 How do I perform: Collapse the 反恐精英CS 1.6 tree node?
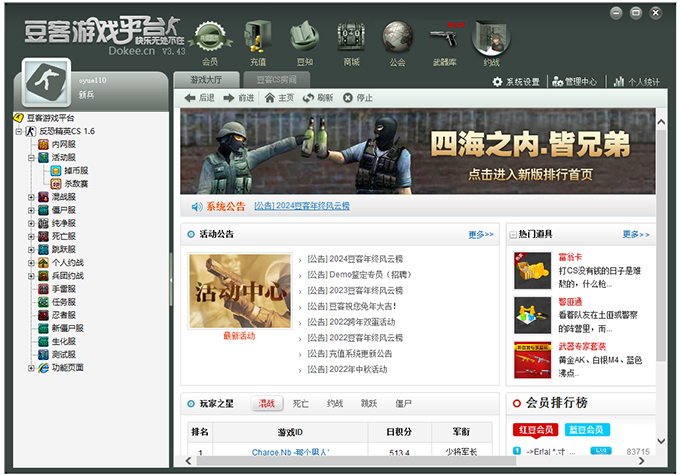point(19,131)
